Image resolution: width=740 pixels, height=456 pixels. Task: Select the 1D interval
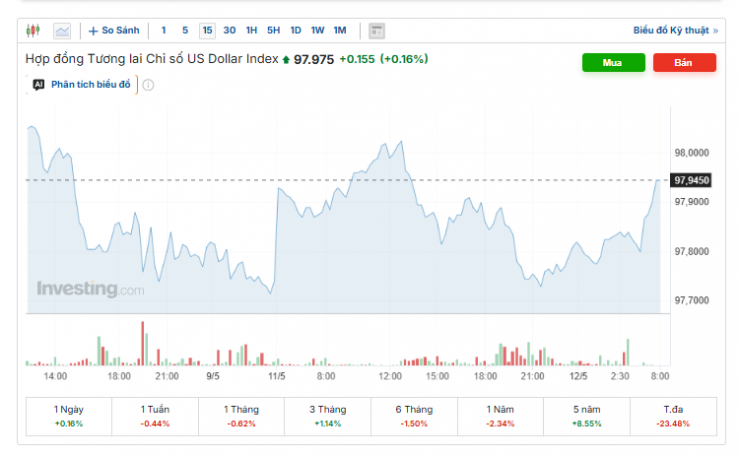(x=295, y=31)
